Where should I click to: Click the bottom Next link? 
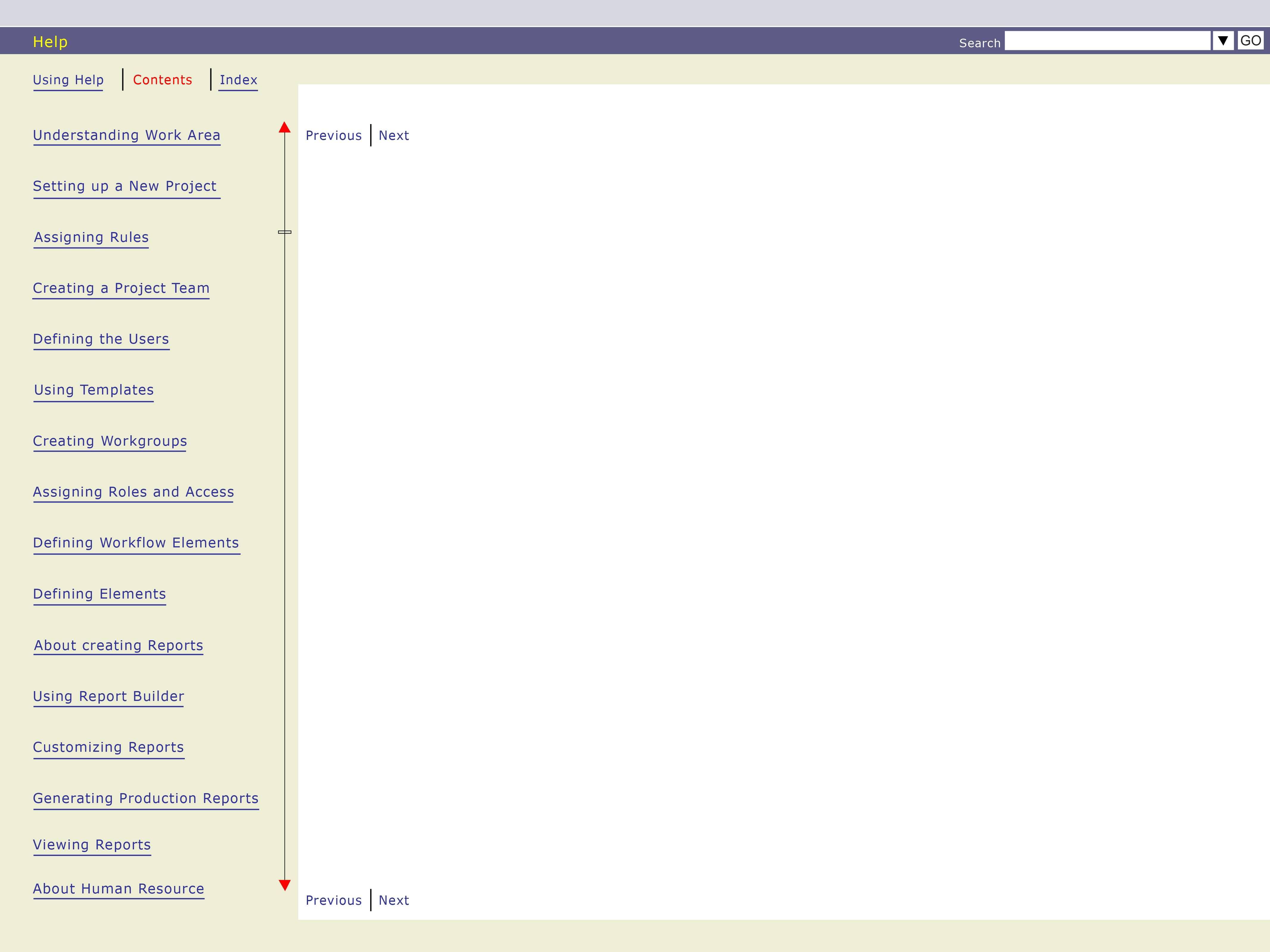(394, 900)
